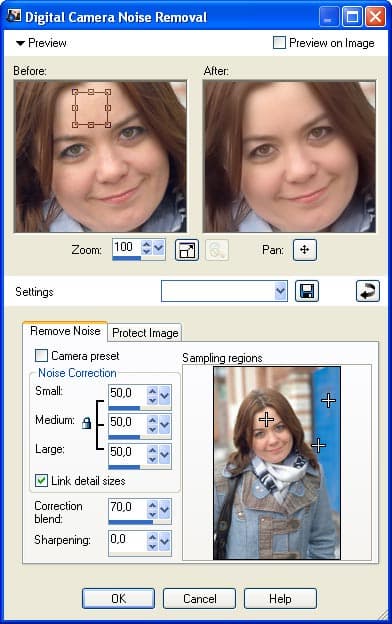This screenshot has height=624, width=392.
Task: Open the Zoom value dropdown arrow
Action: tap(159, 248)
